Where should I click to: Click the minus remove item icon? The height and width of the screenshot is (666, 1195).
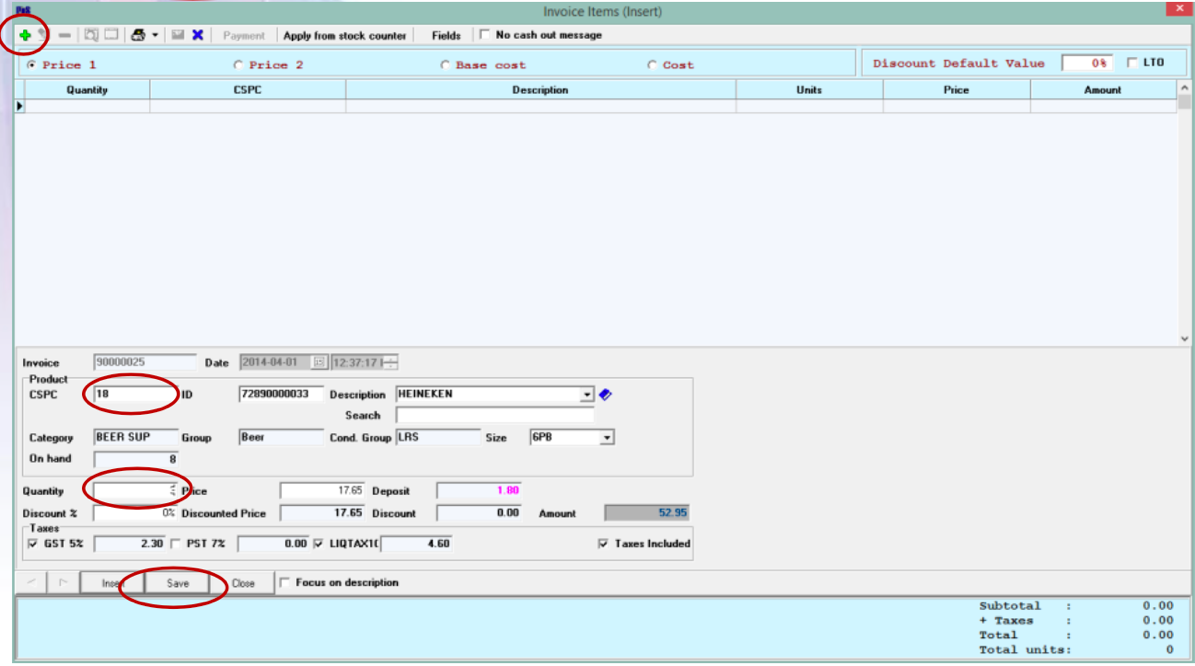(x=65, y=35)
